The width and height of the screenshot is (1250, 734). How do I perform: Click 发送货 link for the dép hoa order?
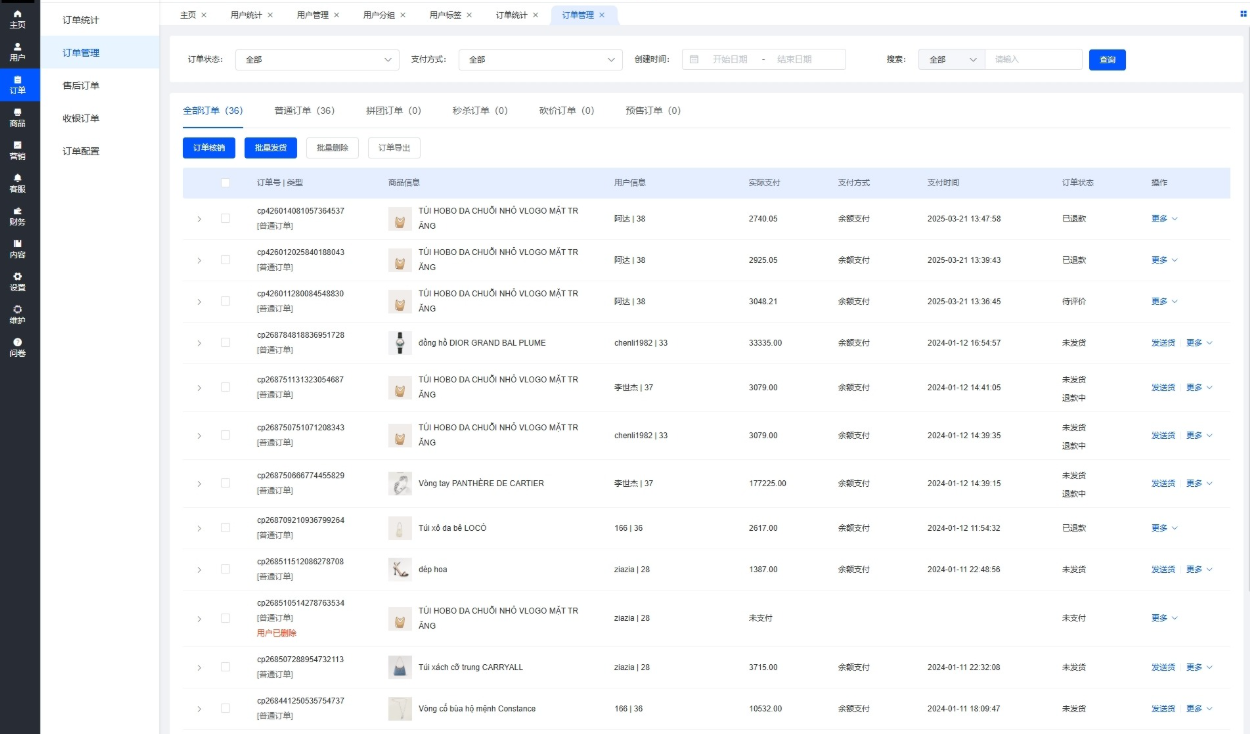coord(1163,570)
